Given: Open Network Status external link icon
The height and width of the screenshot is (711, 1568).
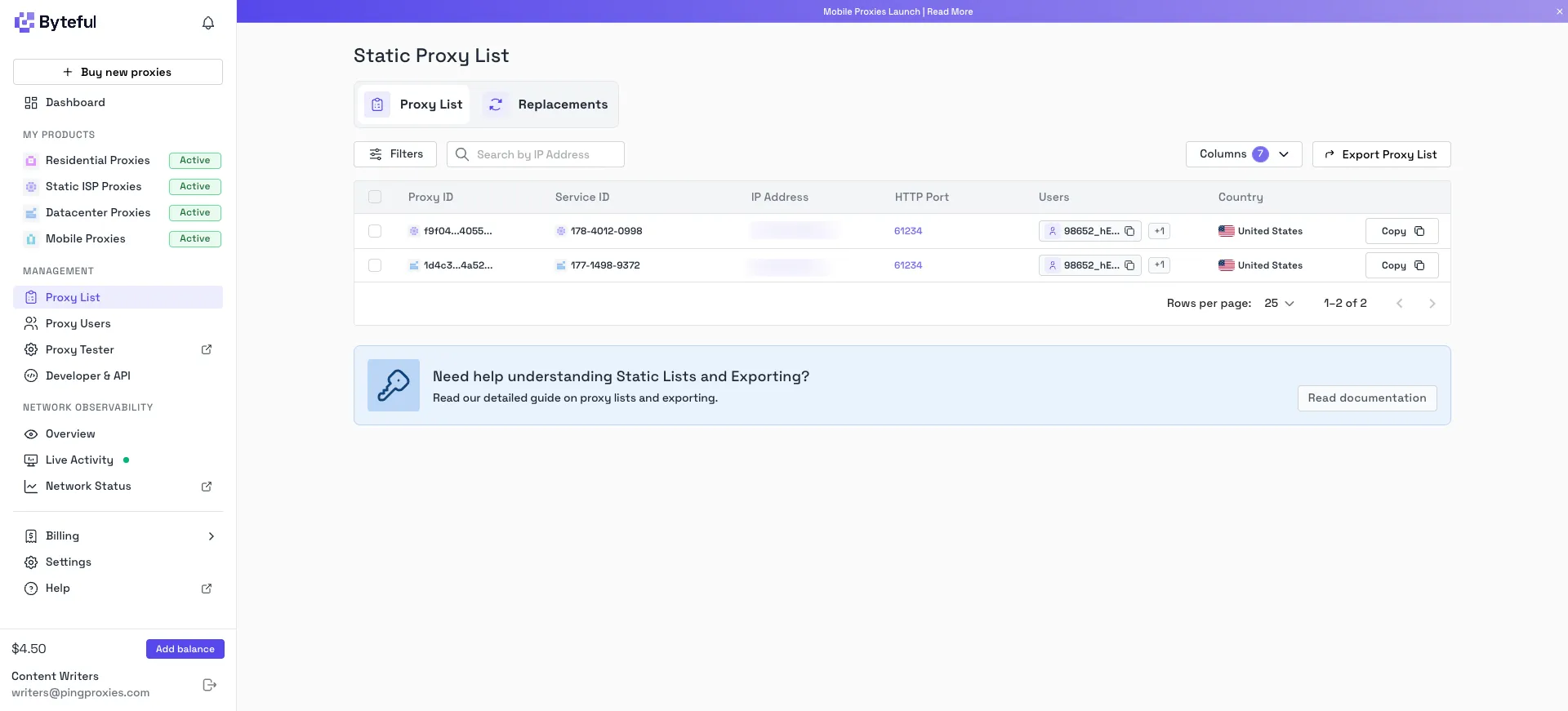Looking at the screenshot, I should point(207,487).
